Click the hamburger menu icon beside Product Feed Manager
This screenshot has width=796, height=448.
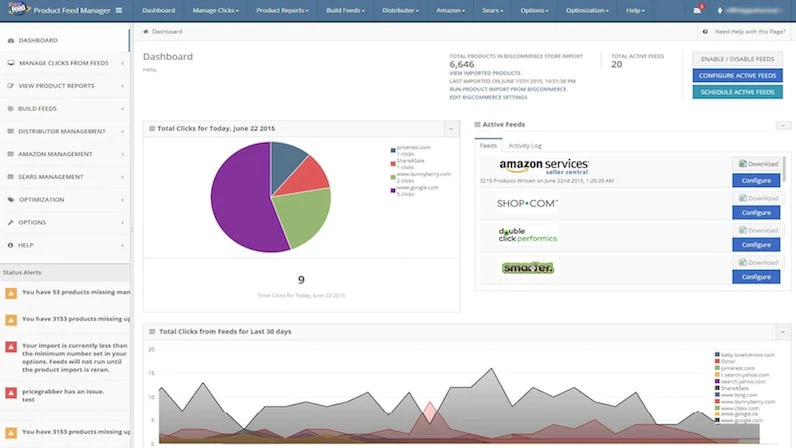[119, 10]
